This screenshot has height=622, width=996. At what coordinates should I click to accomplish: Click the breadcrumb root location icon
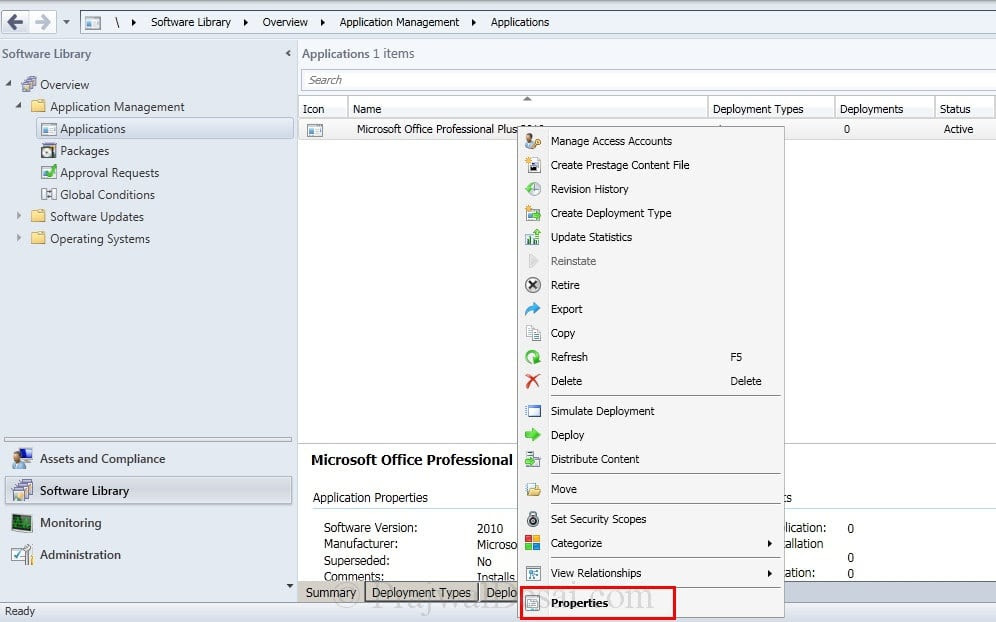[x=93, y=23]
